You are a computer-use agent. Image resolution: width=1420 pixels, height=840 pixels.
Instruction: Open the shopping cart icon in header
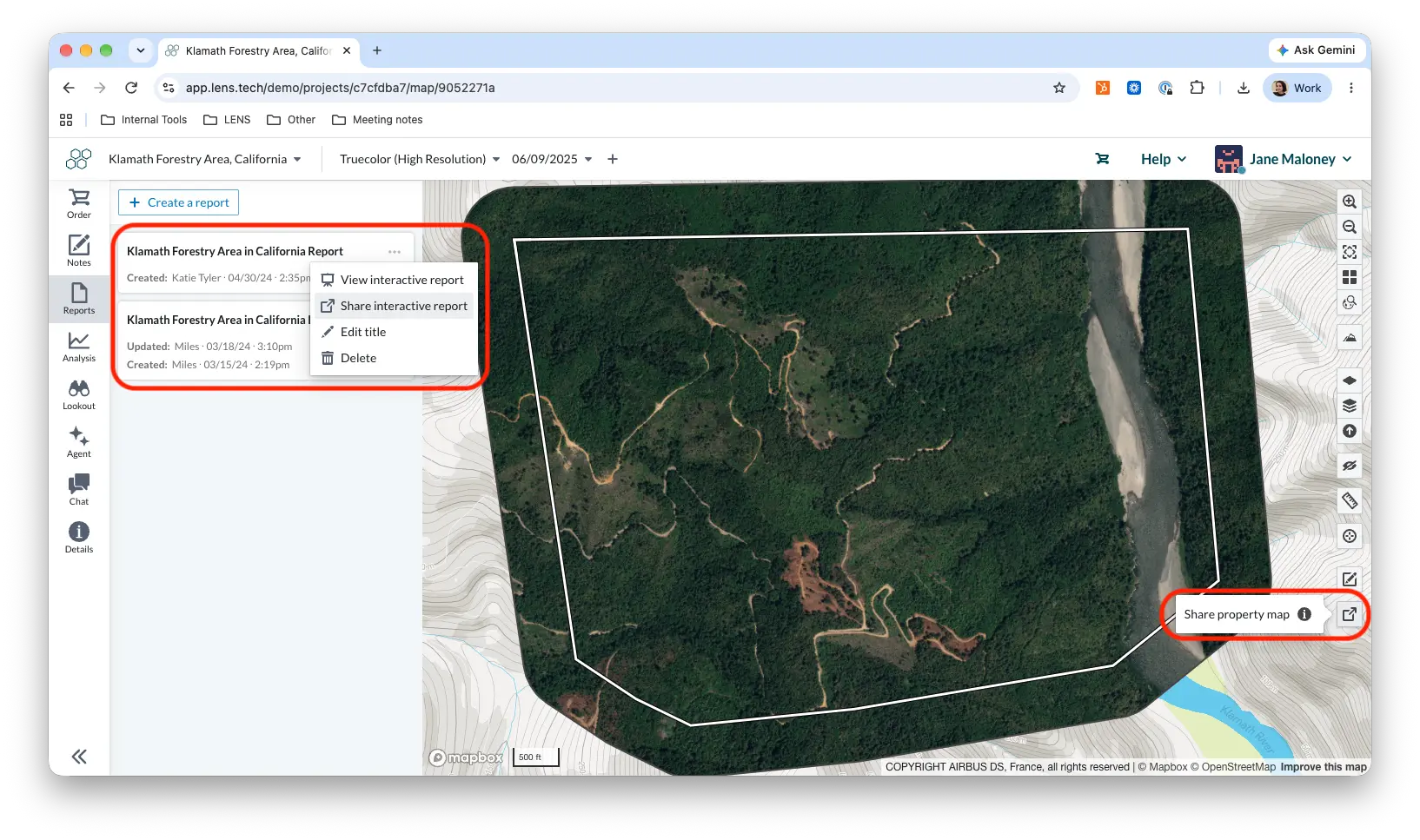(1102, 159)
